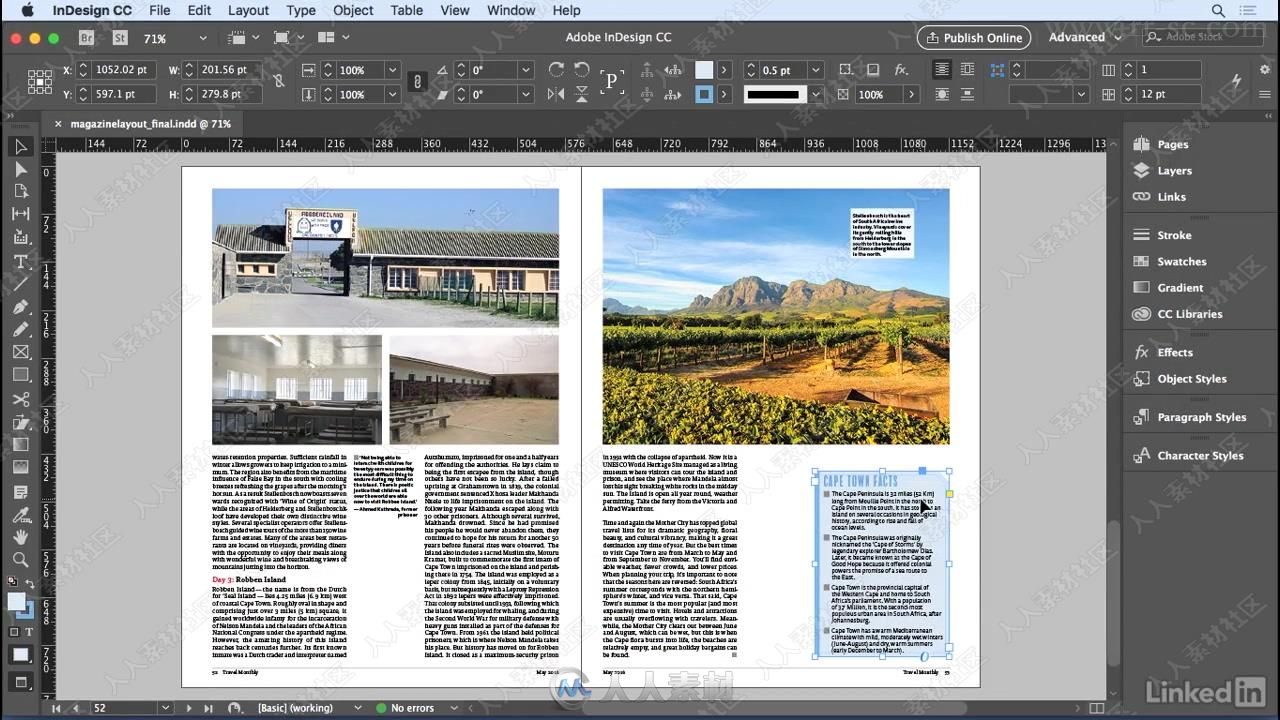The height and width of the screenshot is (720, 1280).
Task: Select the Eyedropper tool
Action: tap(20, 515)
